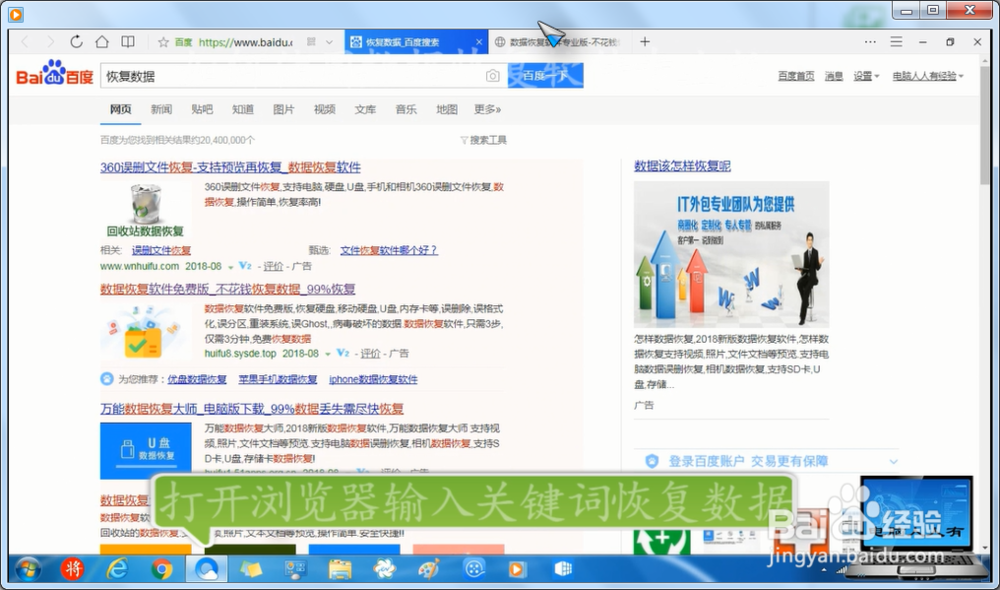Open file explorer folder on taskbar
Screen dimensions: 1000x590
(340, 569)
